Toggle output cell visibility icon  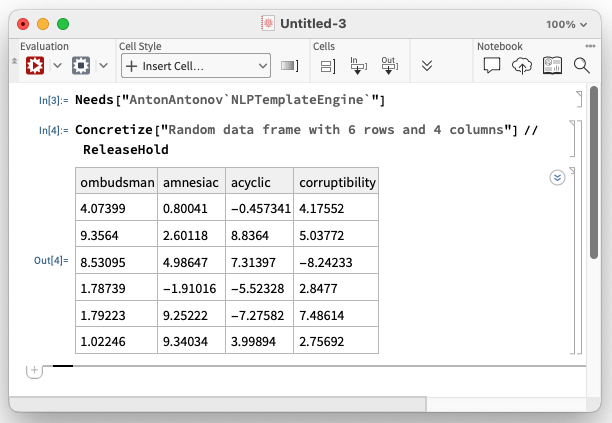point(389,66)
